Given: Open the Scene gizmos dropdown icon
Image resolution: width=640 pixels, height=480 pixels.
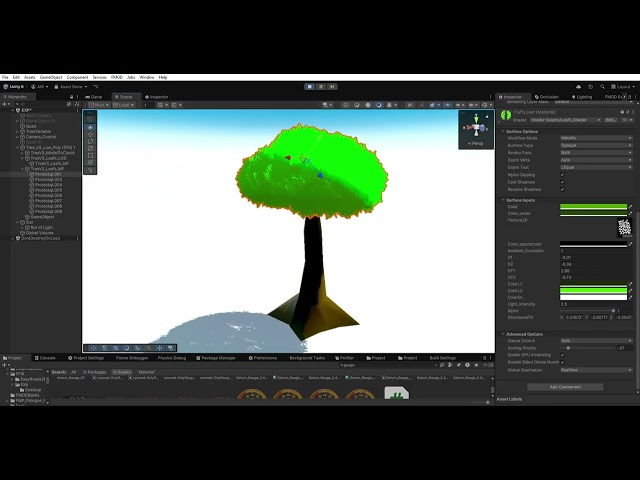Looking at the screenshot, I should coord(486,105).
